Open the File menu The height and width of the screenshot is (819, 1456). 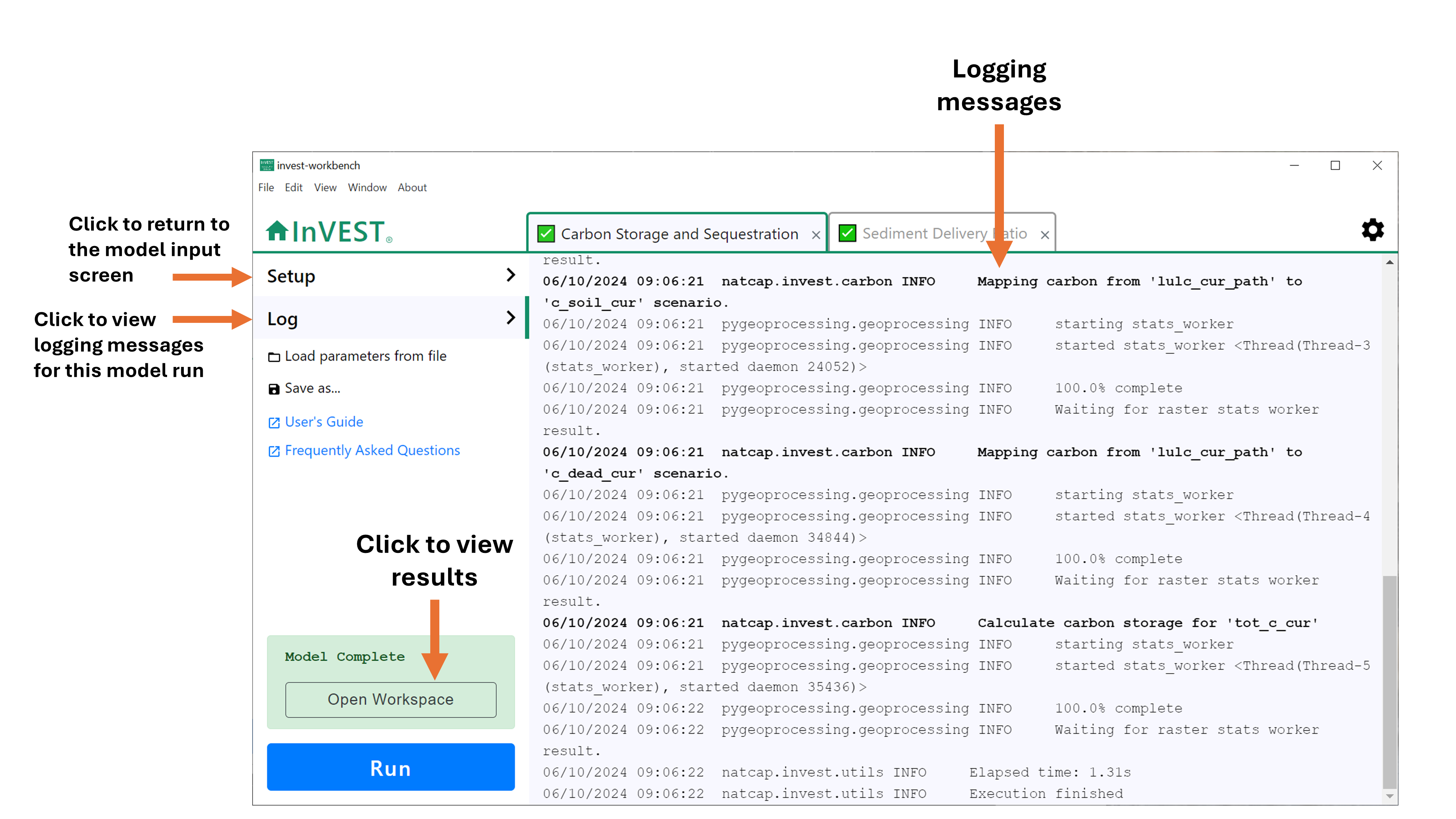[x=266, y=187]
